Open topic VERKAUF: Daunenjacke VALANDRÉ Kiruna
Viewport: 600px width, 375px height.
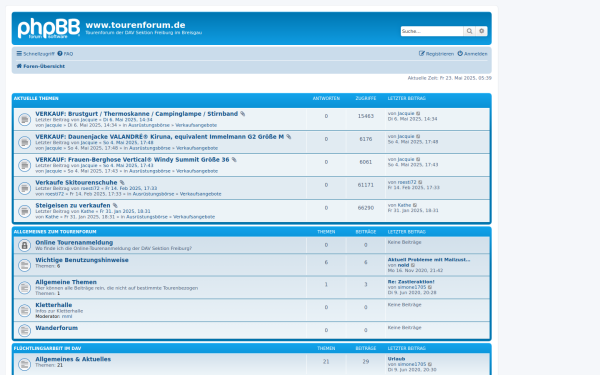(x=160, y=137)
